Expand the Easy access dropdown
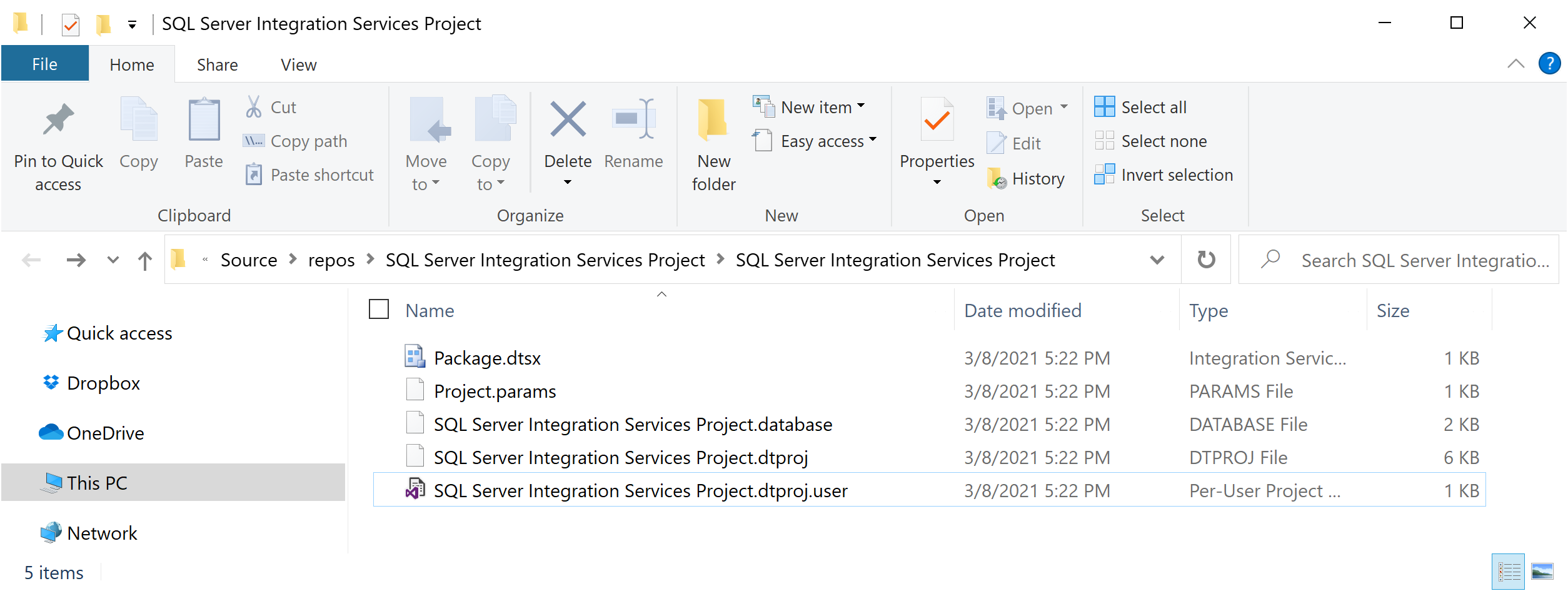The width and height of the screenshot is (1568, 591). 873,140
